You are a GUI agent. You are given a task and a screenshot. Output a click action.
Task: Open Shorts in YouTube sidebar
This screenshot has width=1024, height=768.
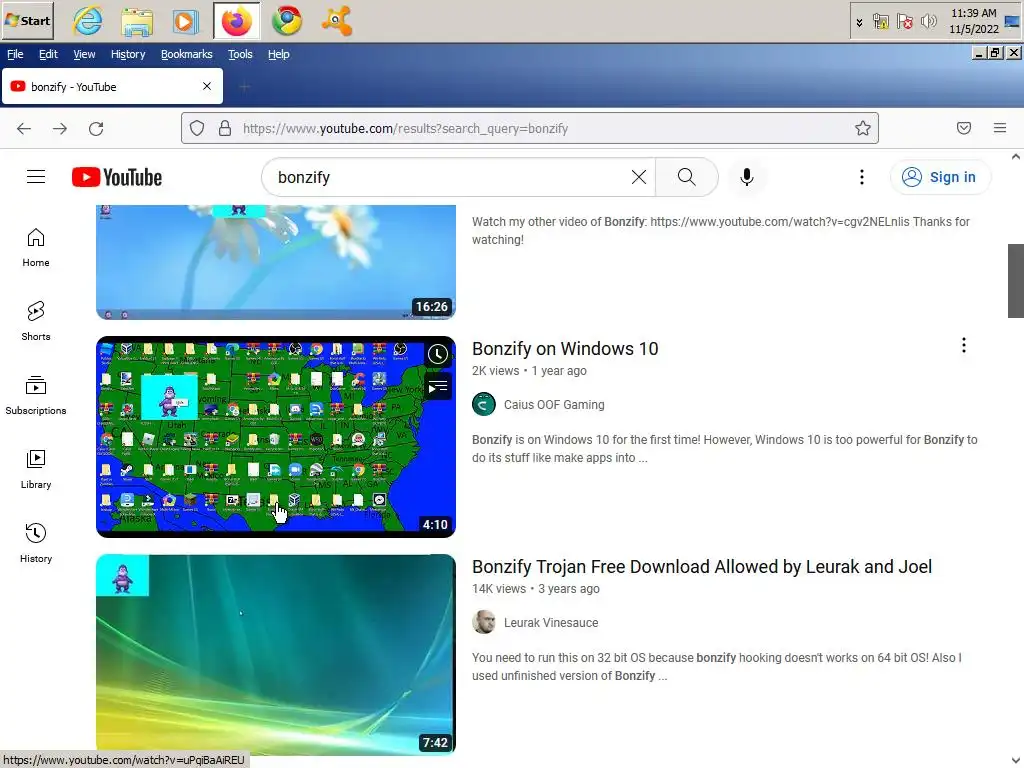tap(36, 321)
